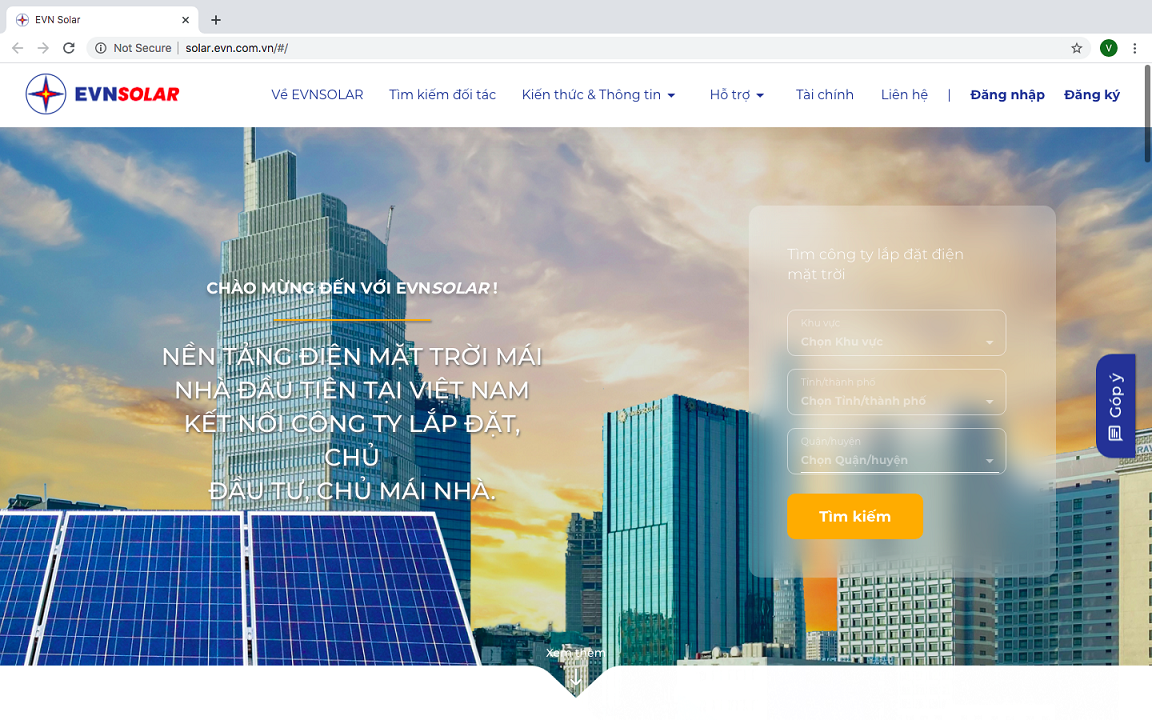Expand the 'Kiến thức & Thông tin' dropdown
This screenshot has height=720, width=1152.
click(598, 94)
